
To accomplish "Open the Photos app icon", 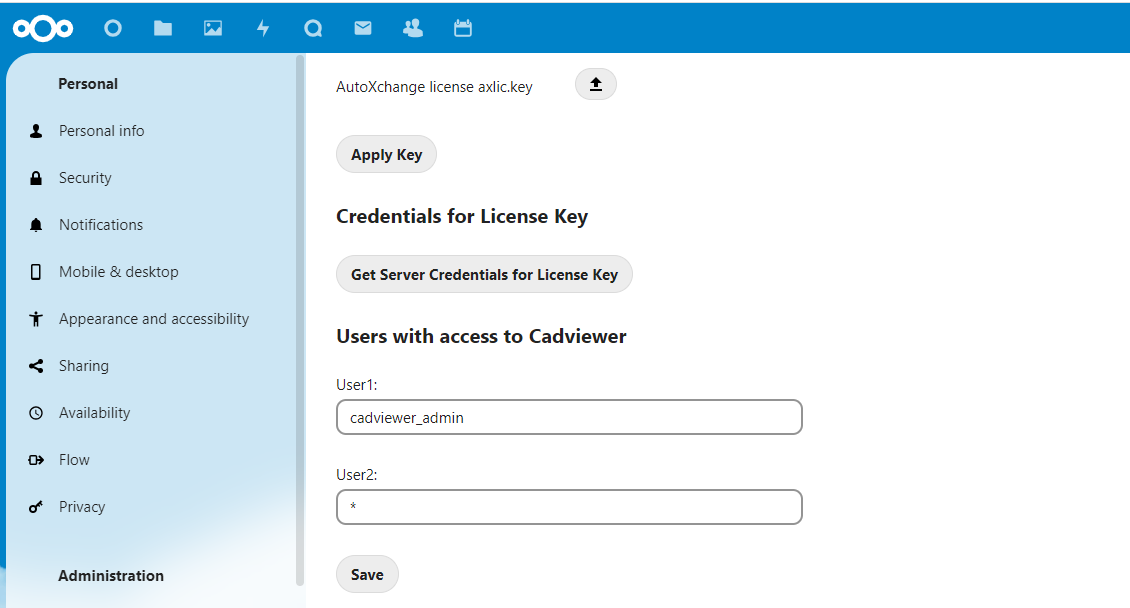I will coord(213,28).
